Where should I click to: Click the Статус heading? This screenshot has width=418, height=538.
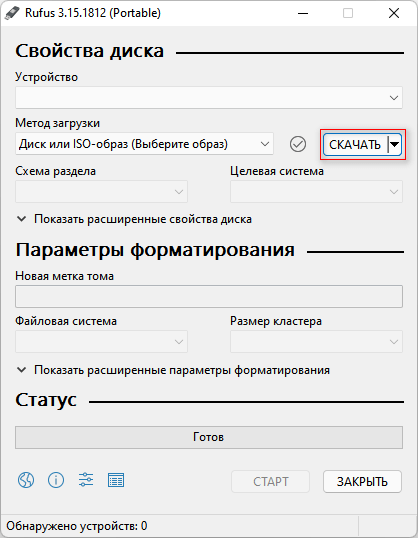(46, 400)
